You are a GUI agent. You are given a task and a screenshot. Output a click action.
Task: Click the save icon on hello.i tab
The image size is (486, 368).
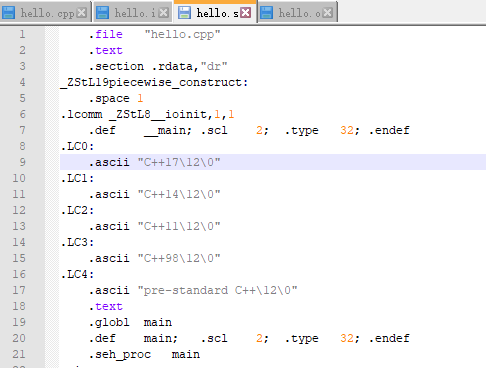tap(102, 13)
